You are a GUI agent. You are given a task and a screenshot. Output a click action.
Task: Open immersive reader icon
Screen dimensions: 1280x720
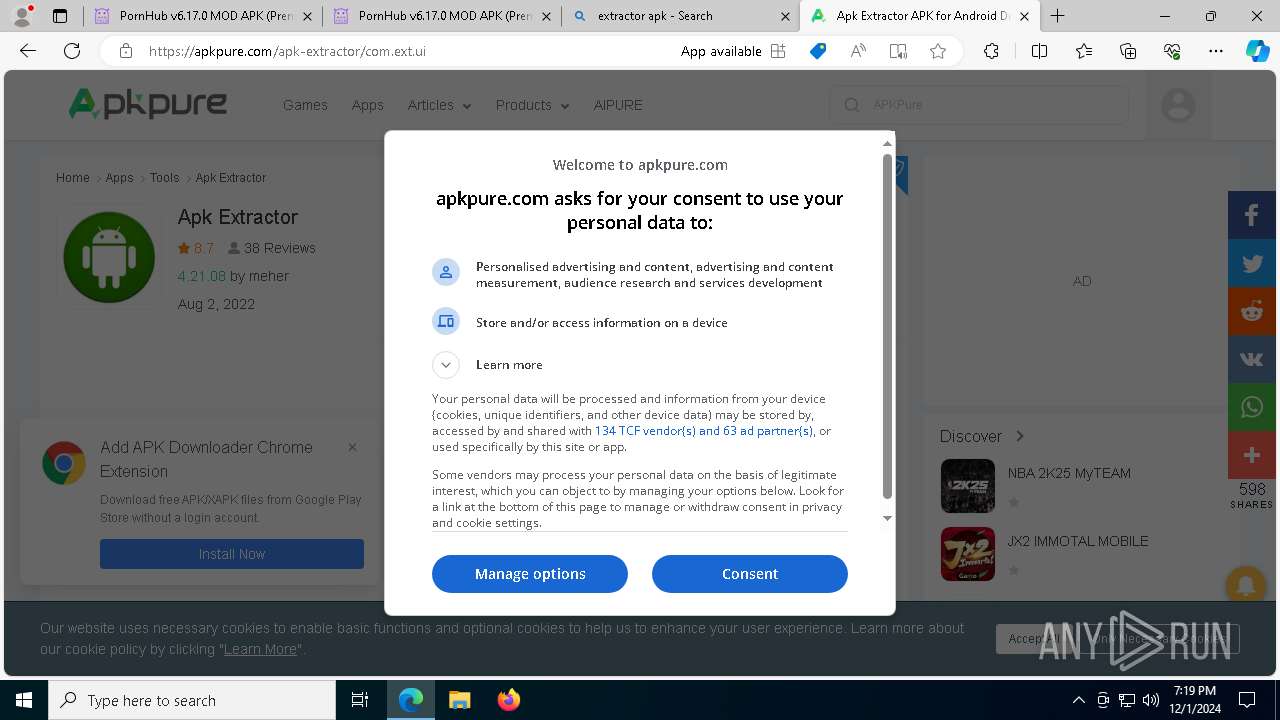coord(898,51)
